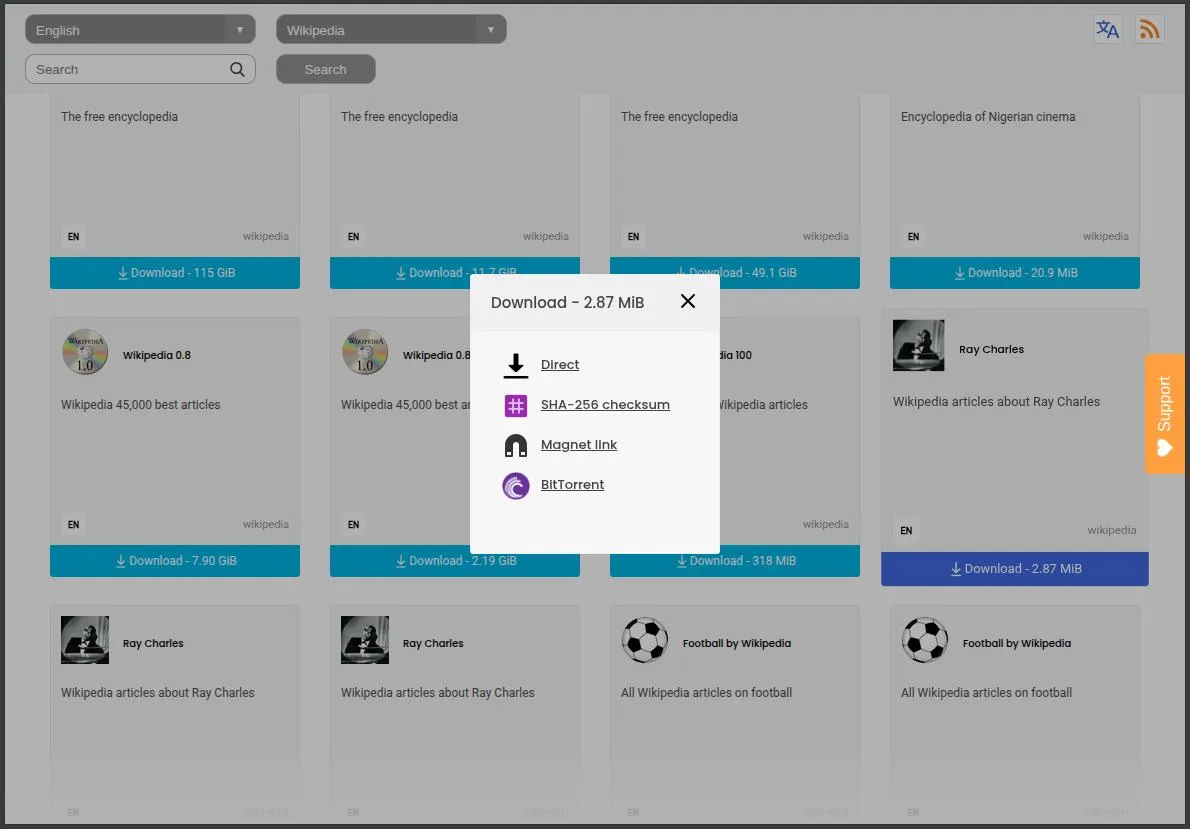The image size is (1190, 829).
Task: Click wikipedia tag on 318 MiB card
Action: [826, 524]
